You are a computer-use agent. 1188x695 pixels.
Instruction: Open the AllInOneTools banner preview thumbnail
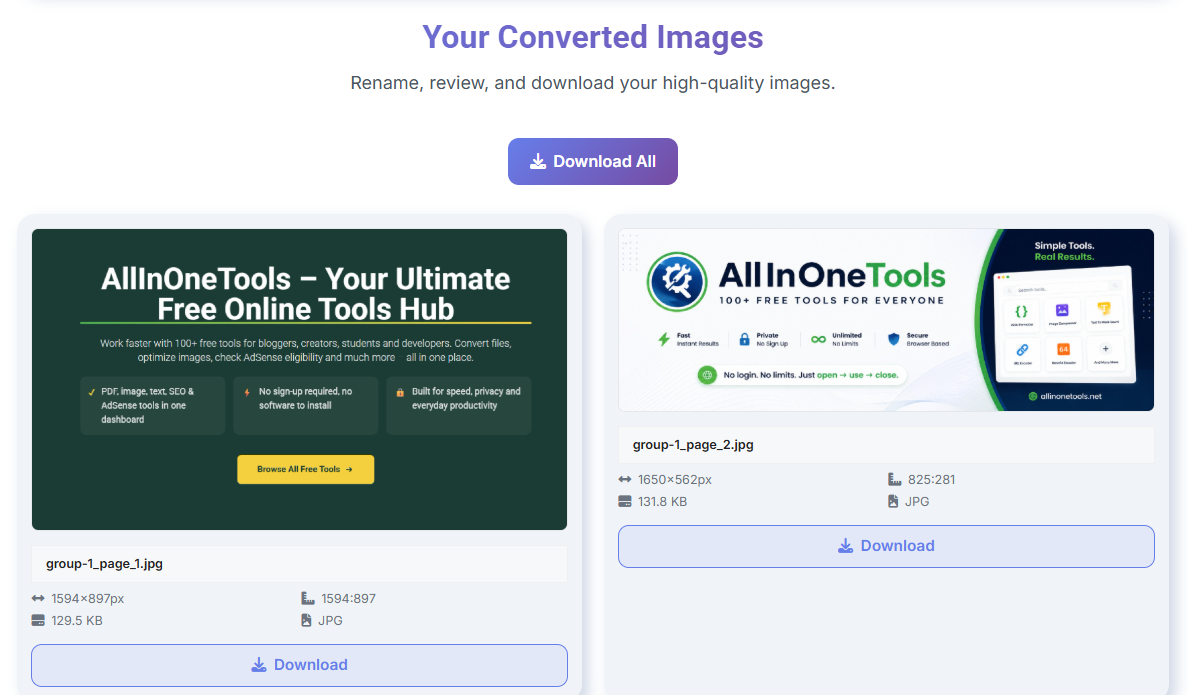pyautogui.click(x=886, y=320)
